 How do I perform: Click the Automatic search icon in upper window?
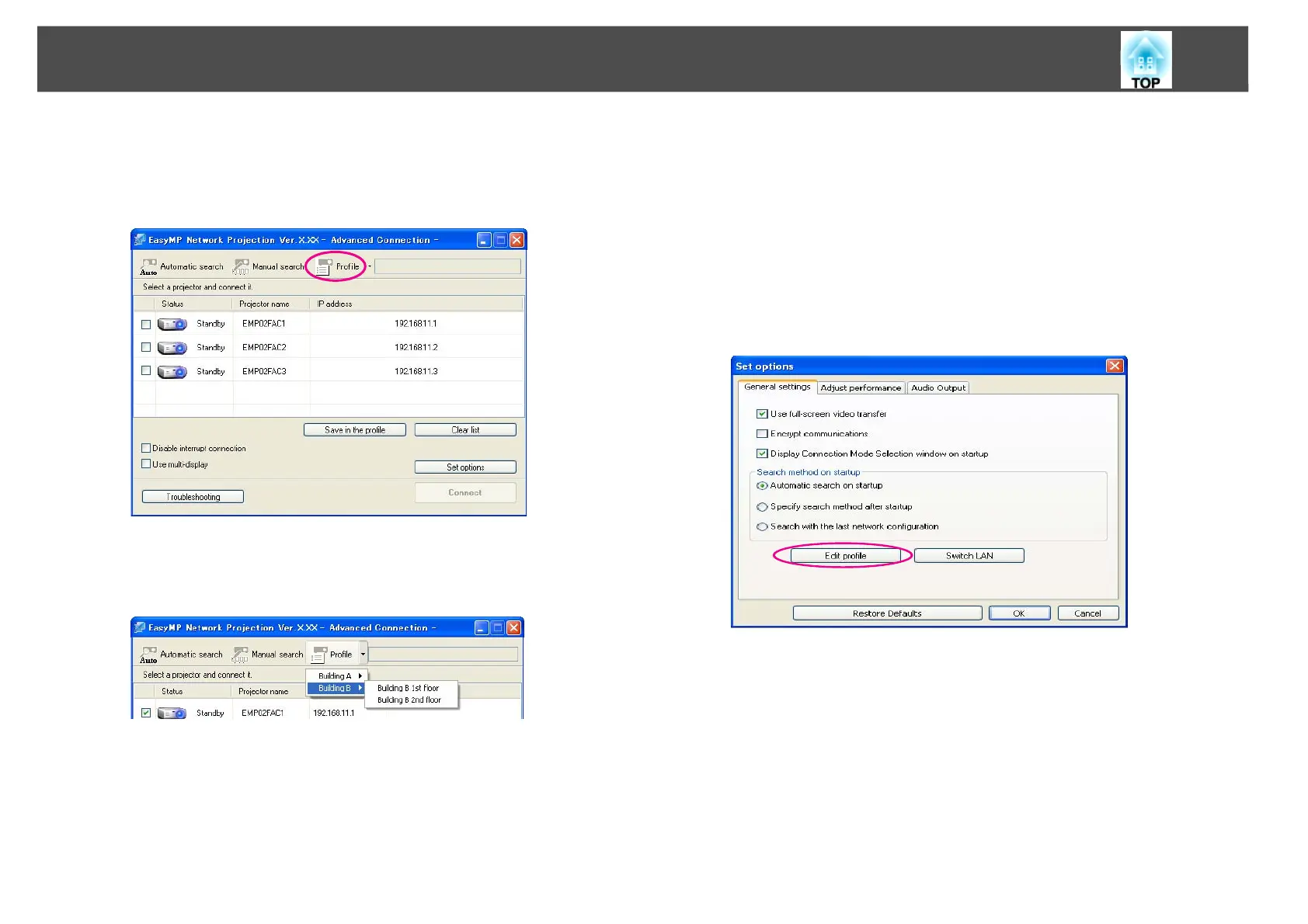148,267
